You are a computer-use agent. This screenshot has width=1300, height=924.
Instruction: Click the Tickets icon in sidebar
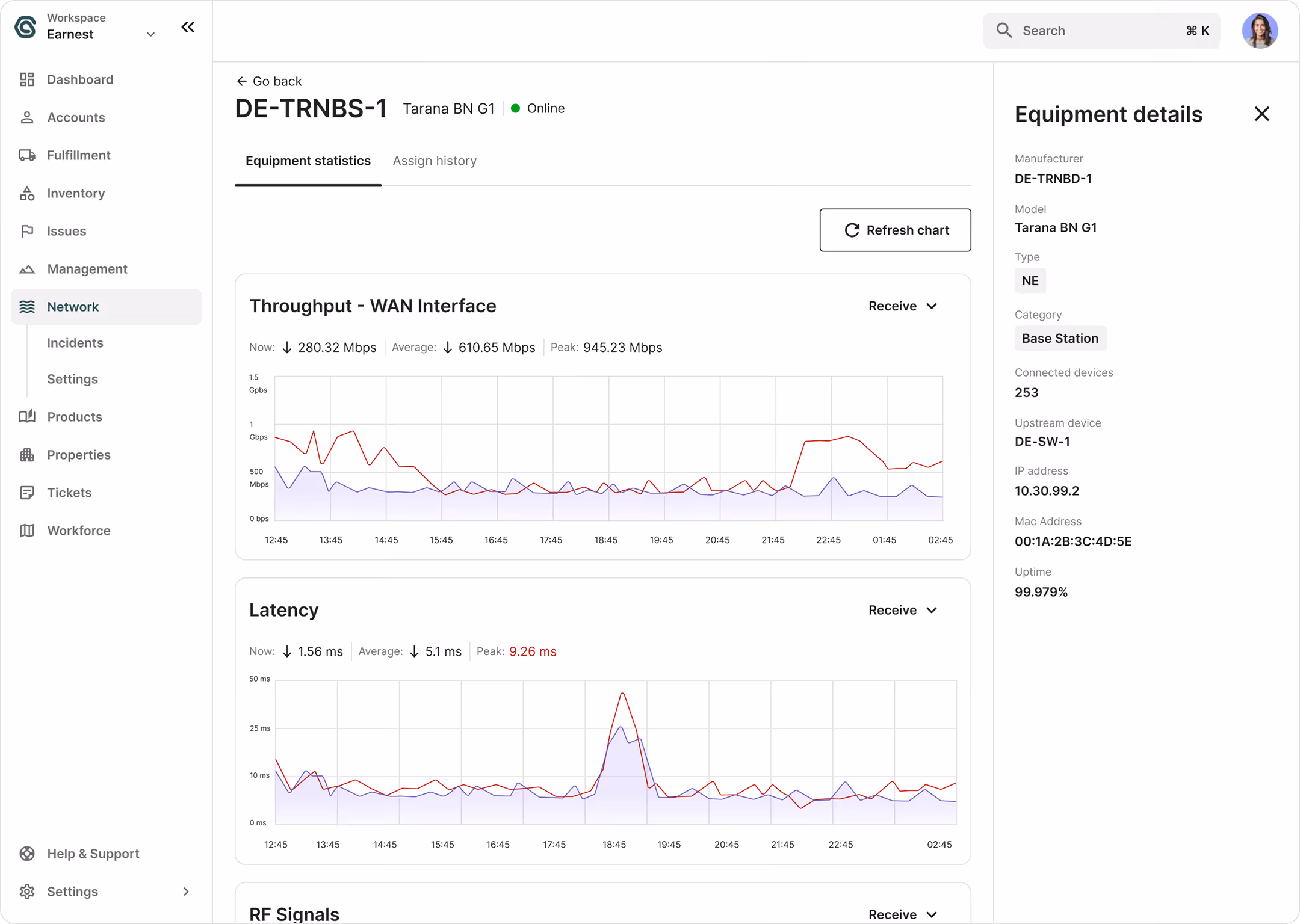pos(26,493)
